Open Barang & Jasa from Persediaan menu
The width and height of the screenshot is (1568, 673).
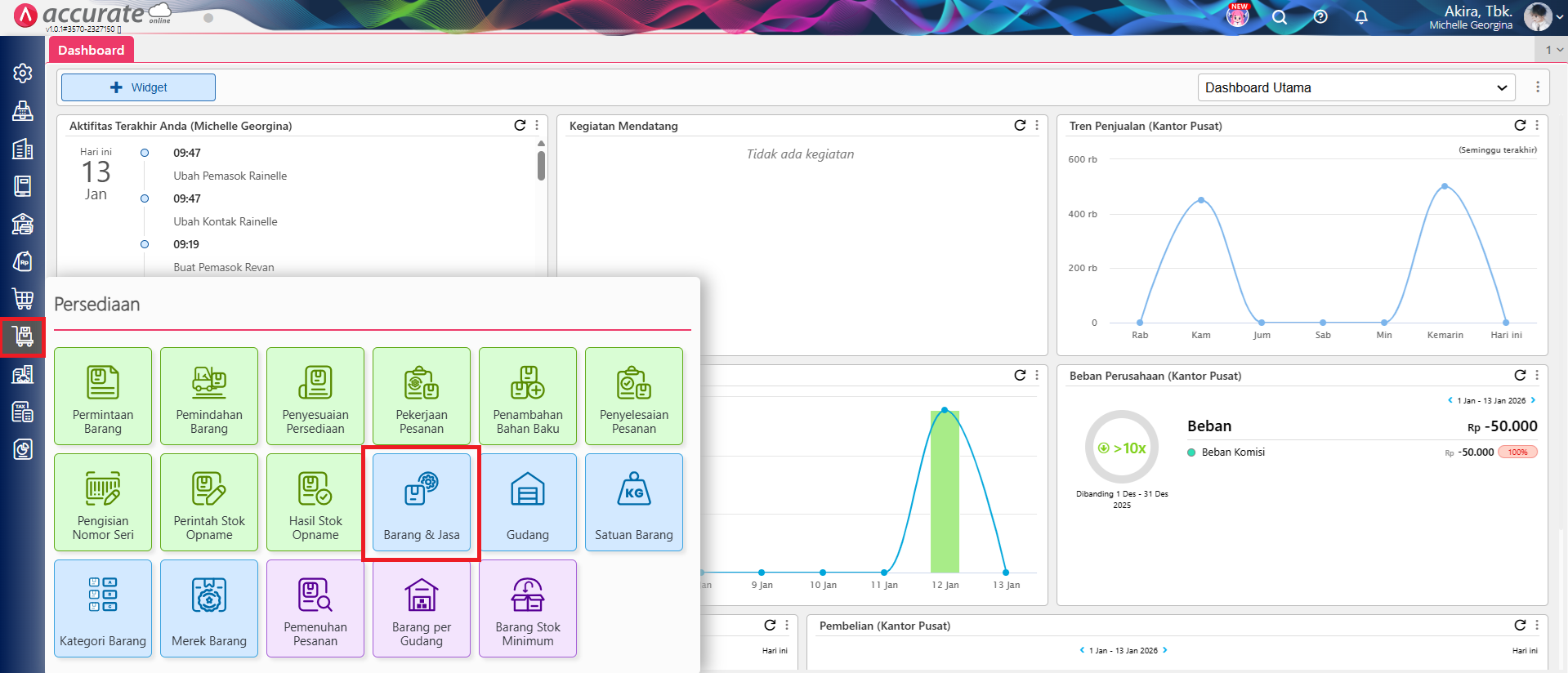coord(422,502)
